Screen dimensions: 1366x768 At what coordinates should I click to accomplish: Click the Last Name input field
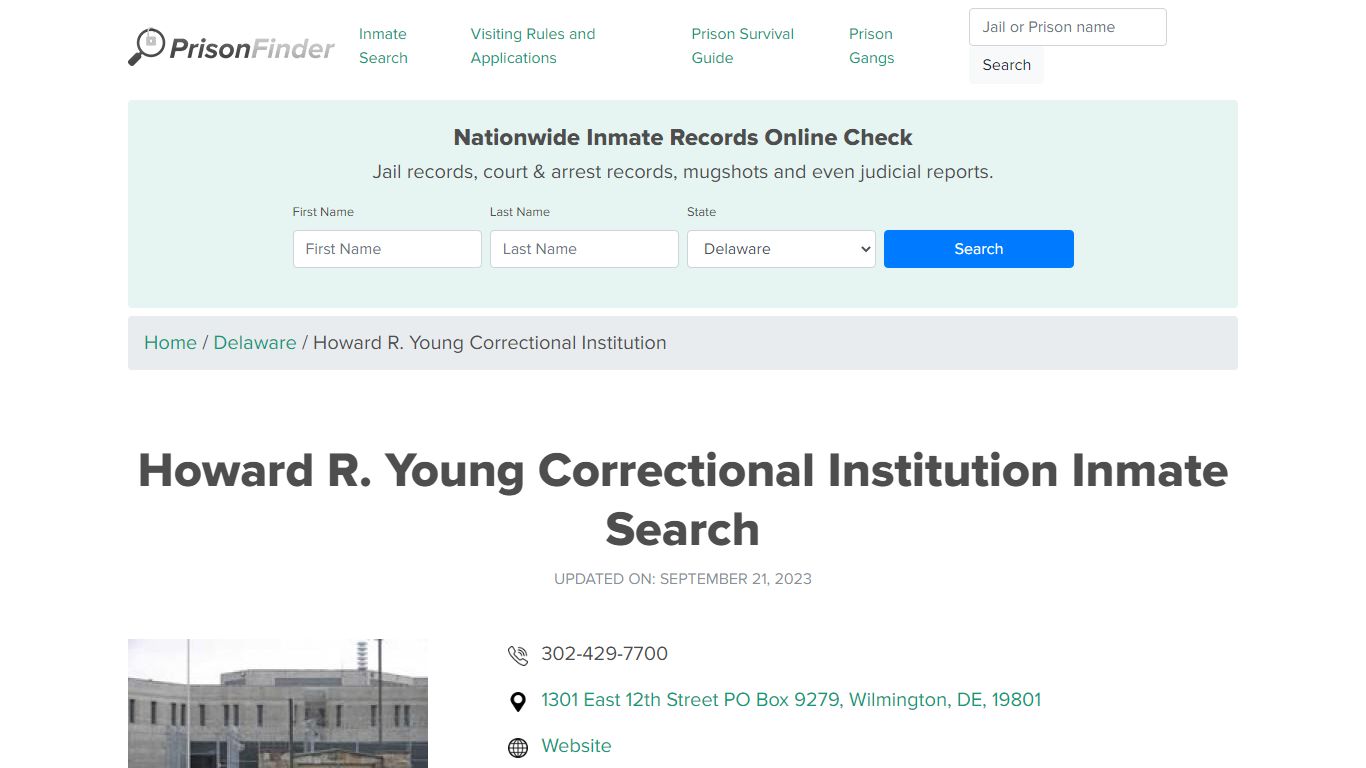coord(584,249)
